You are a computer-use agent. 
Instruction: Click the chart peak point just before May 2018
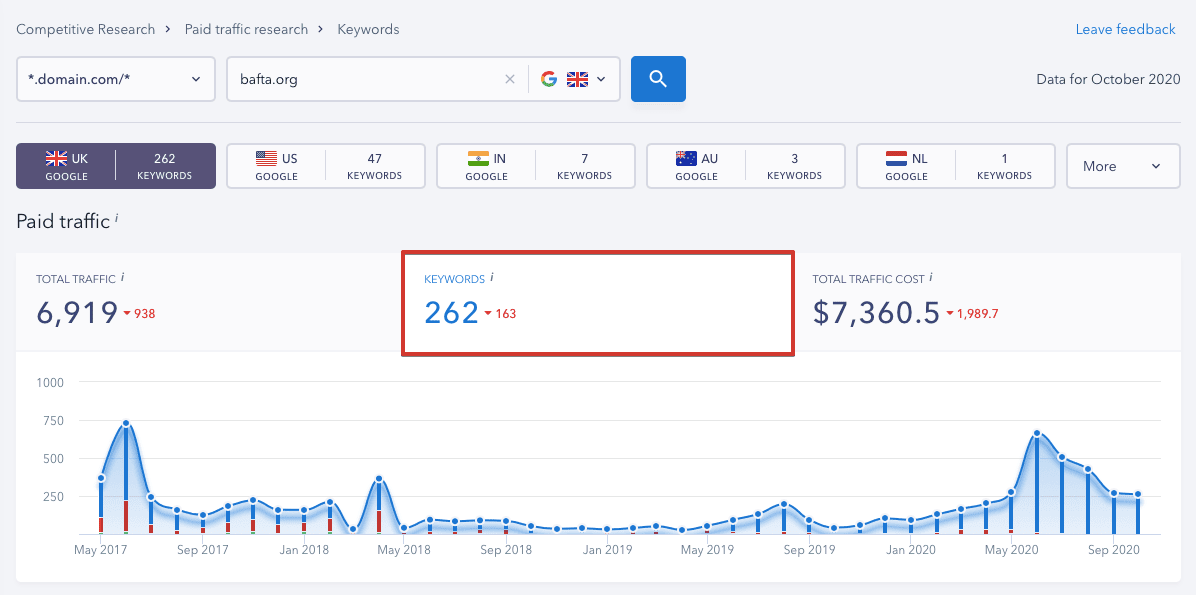coord(378,478)
